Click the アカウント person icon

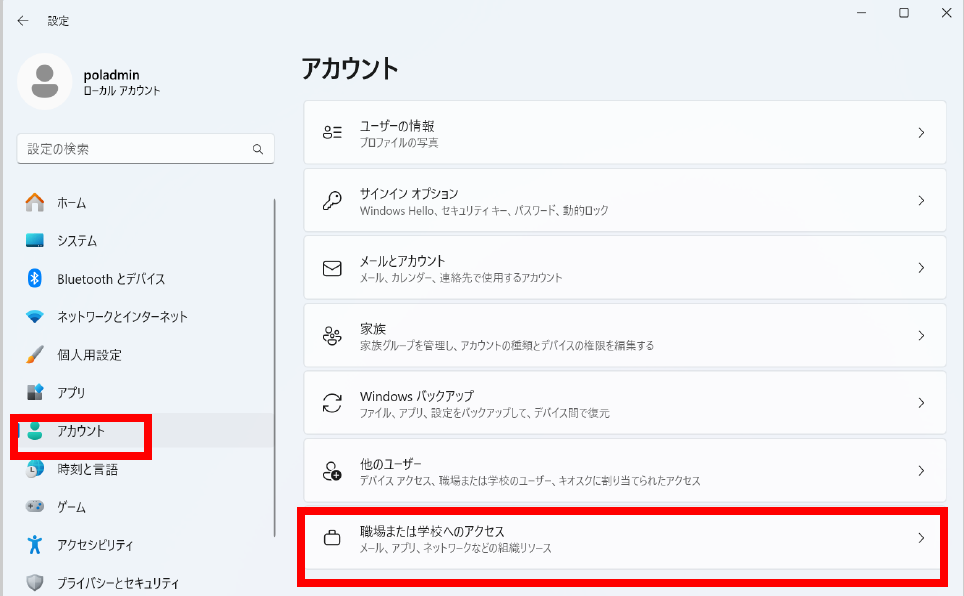(x=35, y=431)
